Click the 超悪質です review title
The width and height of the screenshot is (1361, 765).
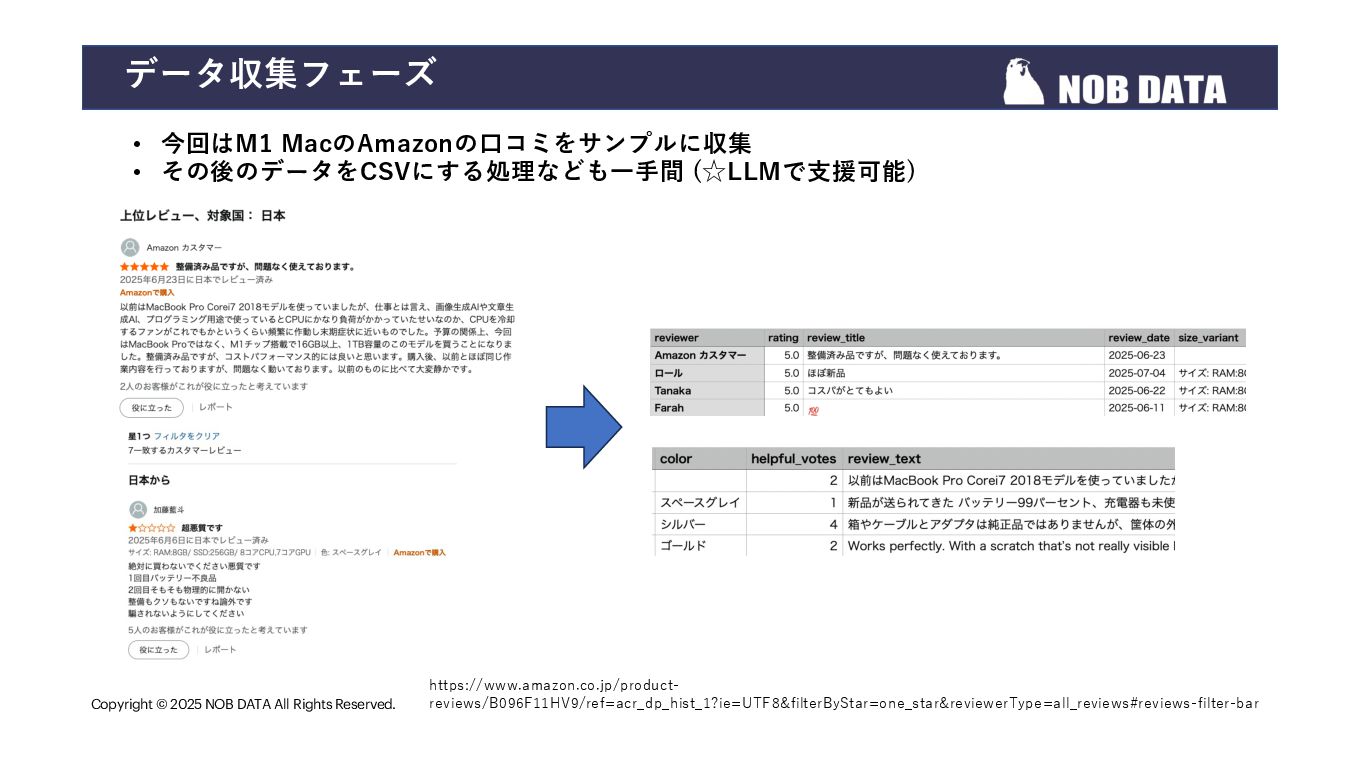202,527
